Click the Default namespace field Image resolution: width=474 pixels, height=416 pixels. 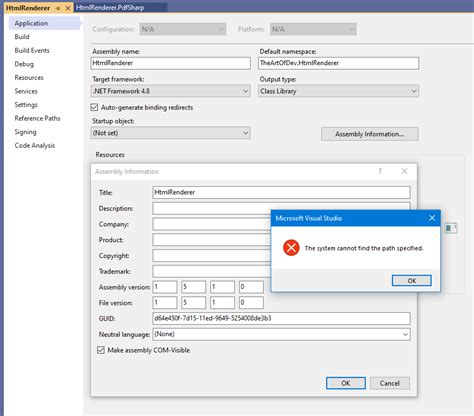(x=338, y=63)
